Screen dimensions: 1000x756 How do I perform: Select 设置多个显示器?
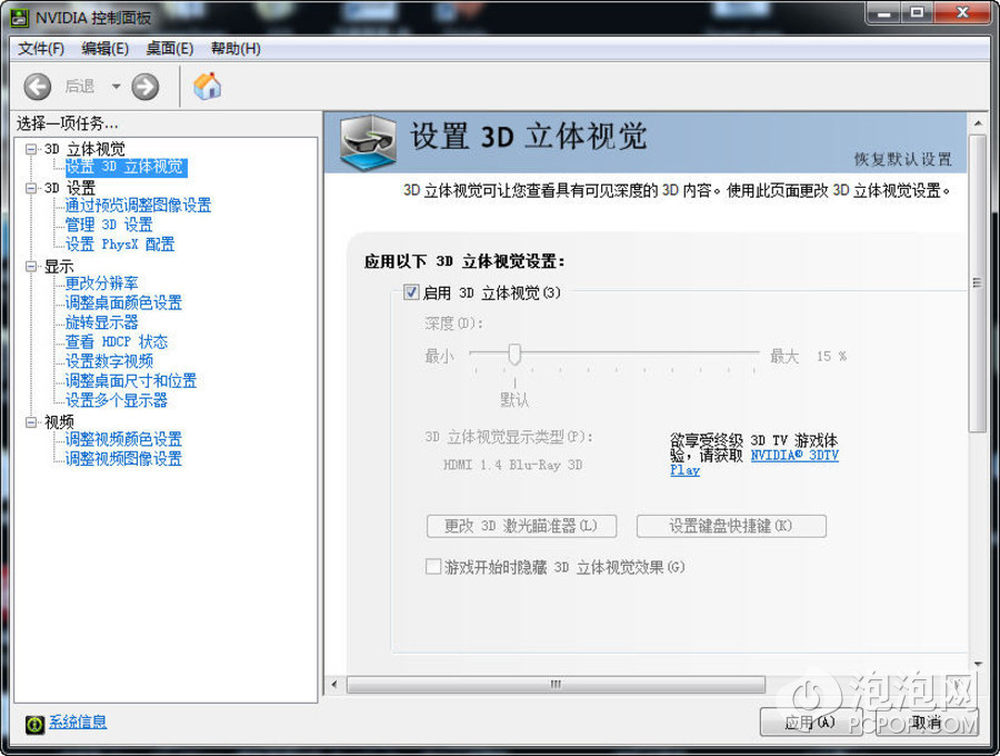pos(116,401)
